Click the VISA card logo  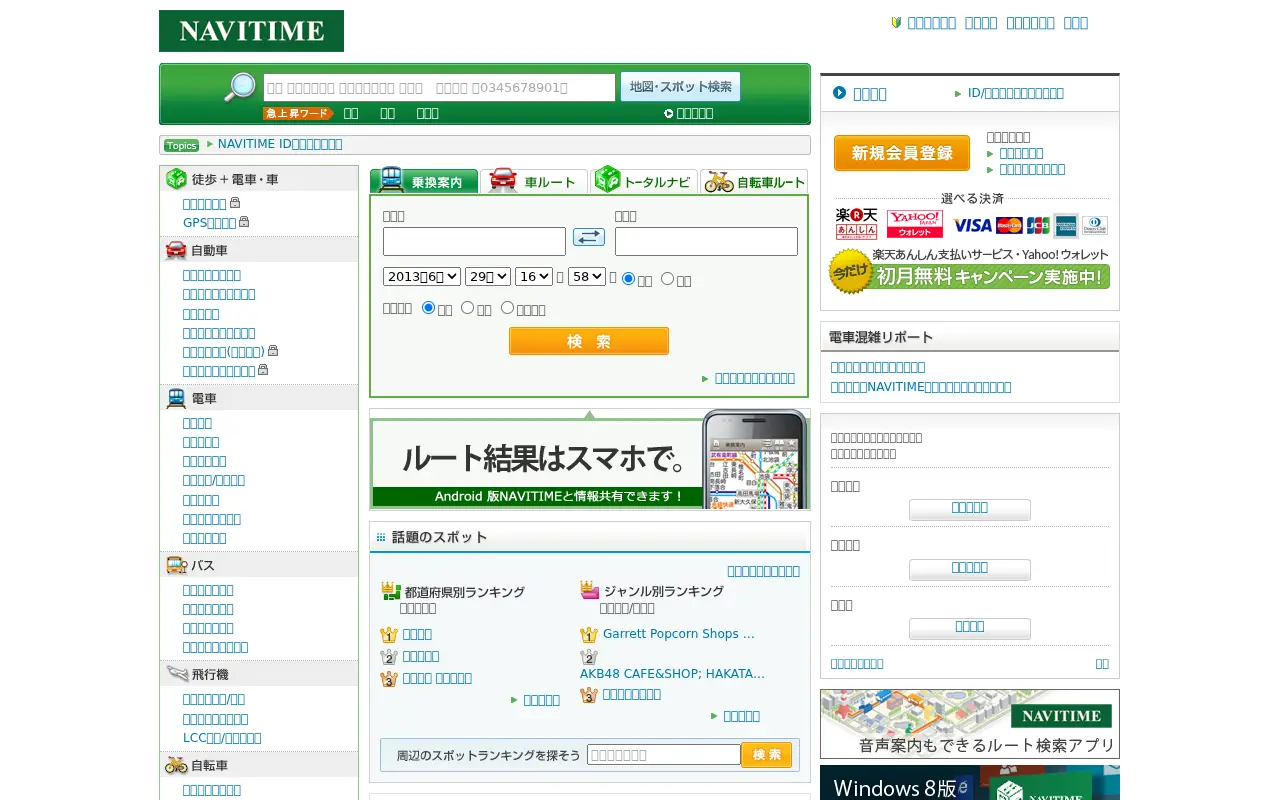pos(972,226)
